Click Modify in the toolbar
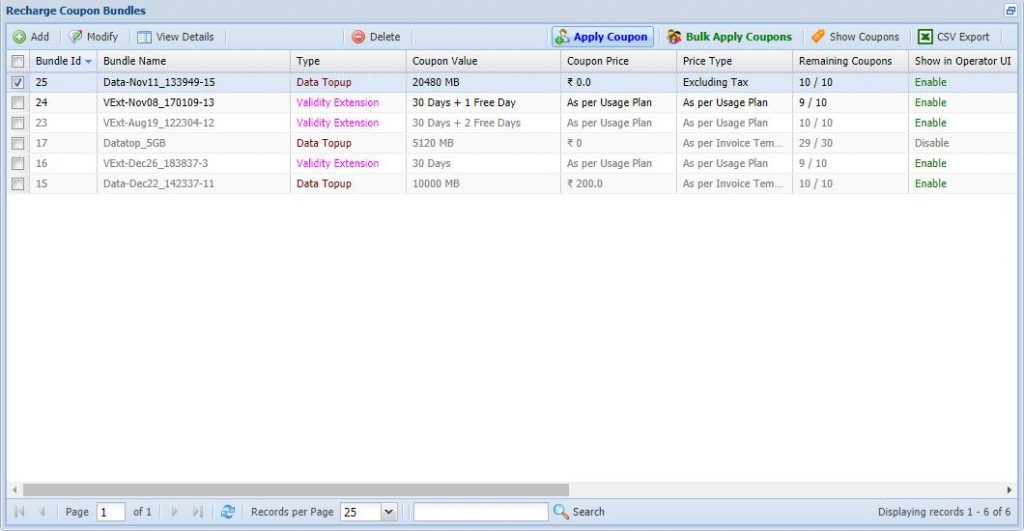The width and height of the screenshot is (1024, 531). 93,37
